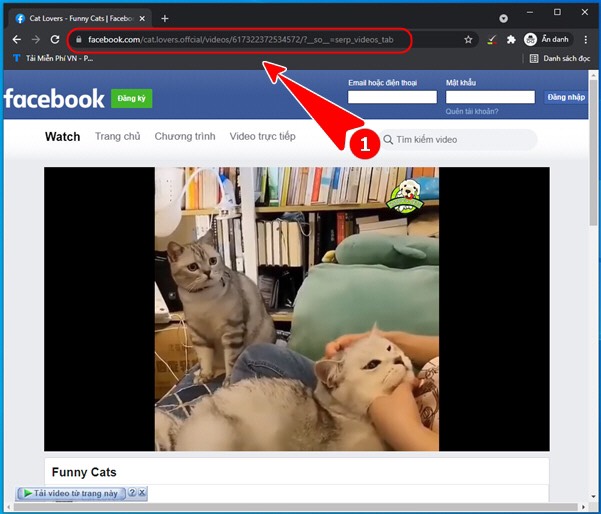Select the Cat Lovers - Funny Cats browser tab
601x514 pixels.
[82, 18]
